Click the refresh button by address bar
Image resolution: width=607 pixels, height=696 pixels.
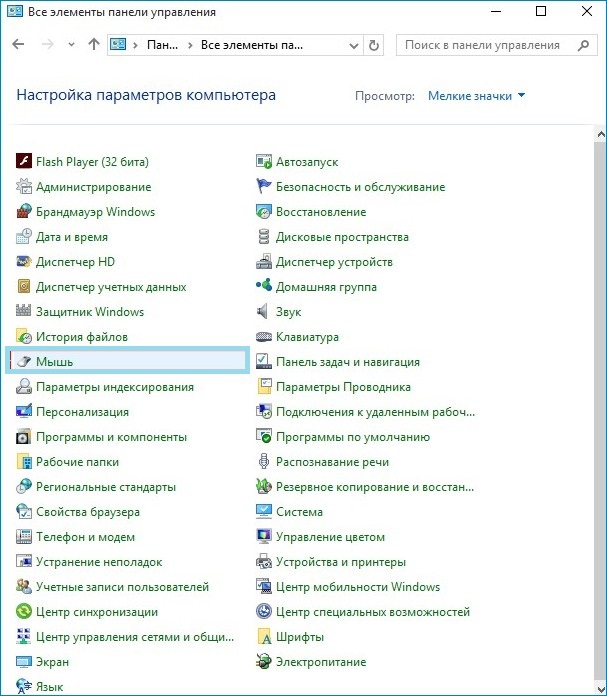375,45
